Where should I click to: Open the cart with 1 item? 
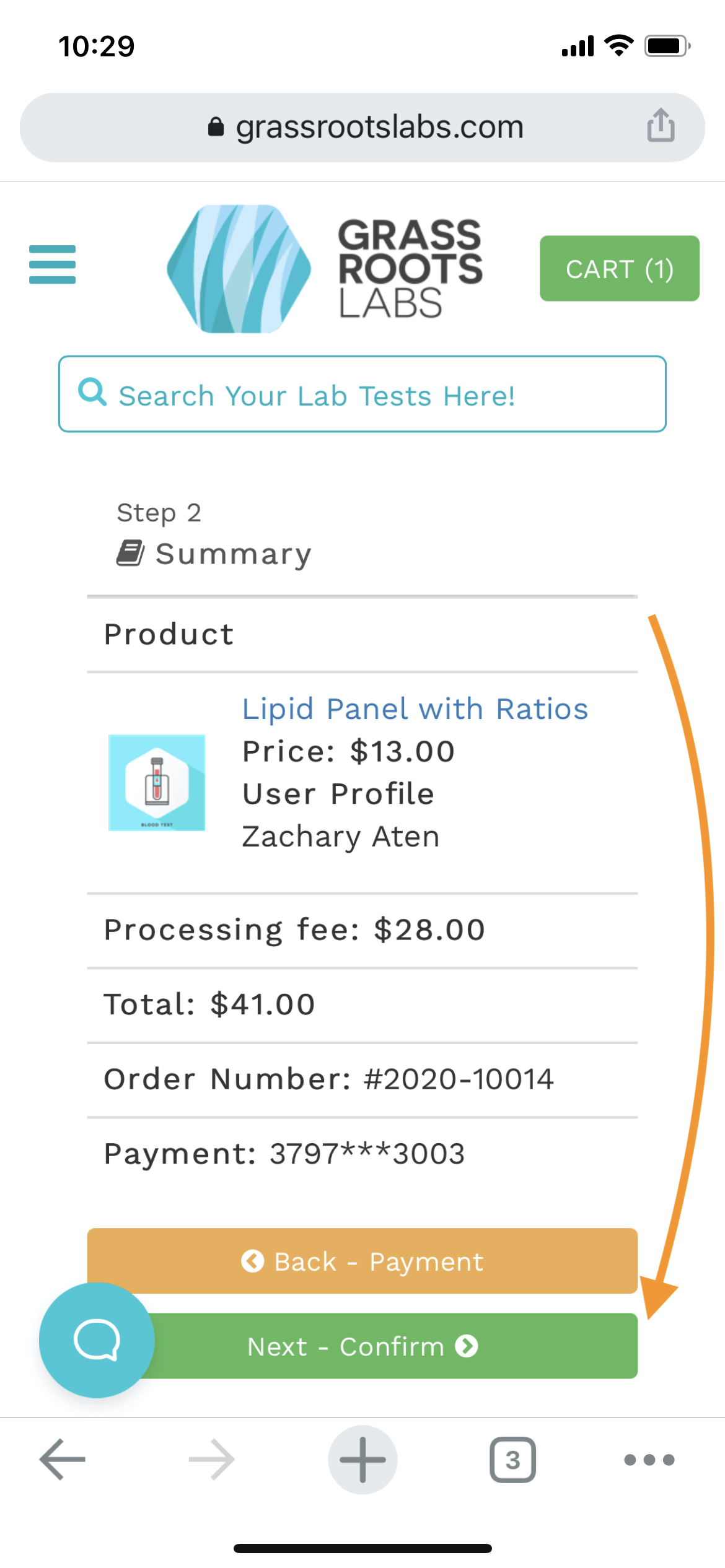(619, 269)
